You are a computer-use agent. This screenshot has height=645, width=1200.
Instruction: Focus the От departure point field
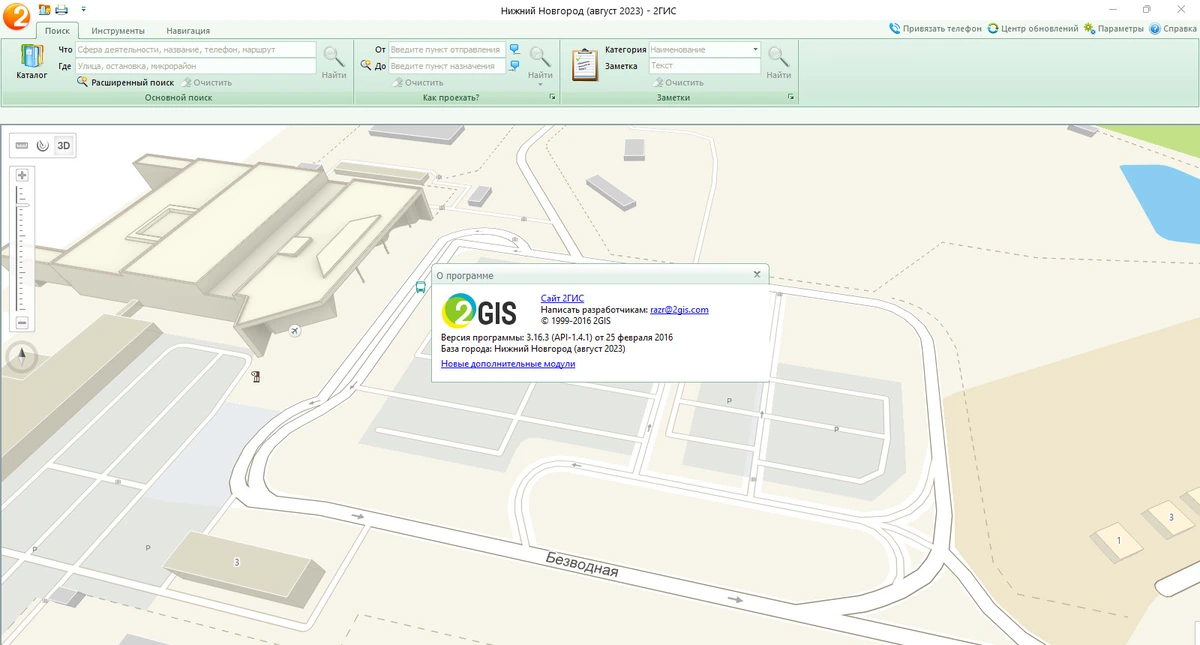447,49
